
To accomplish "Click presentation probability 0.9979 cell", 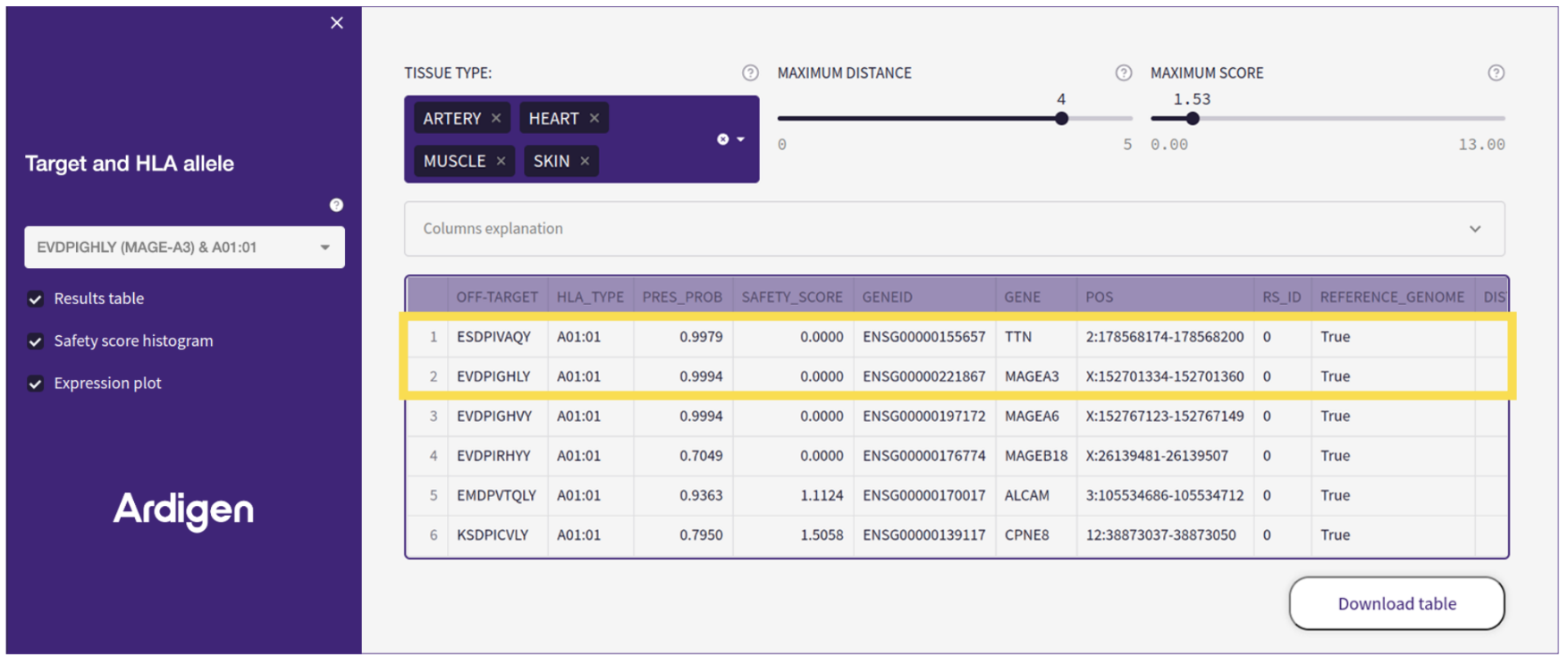I will [682, 337].
